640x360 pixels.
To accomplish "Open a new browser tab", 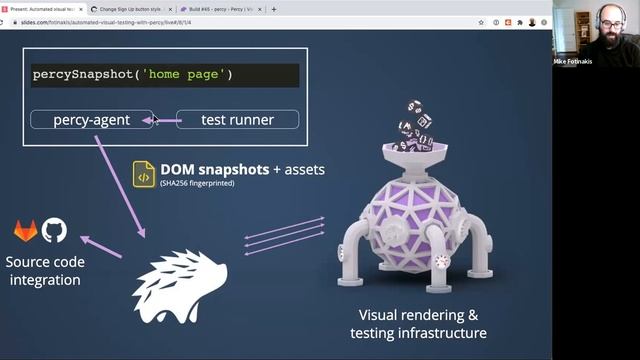I will tap(274, 9).
